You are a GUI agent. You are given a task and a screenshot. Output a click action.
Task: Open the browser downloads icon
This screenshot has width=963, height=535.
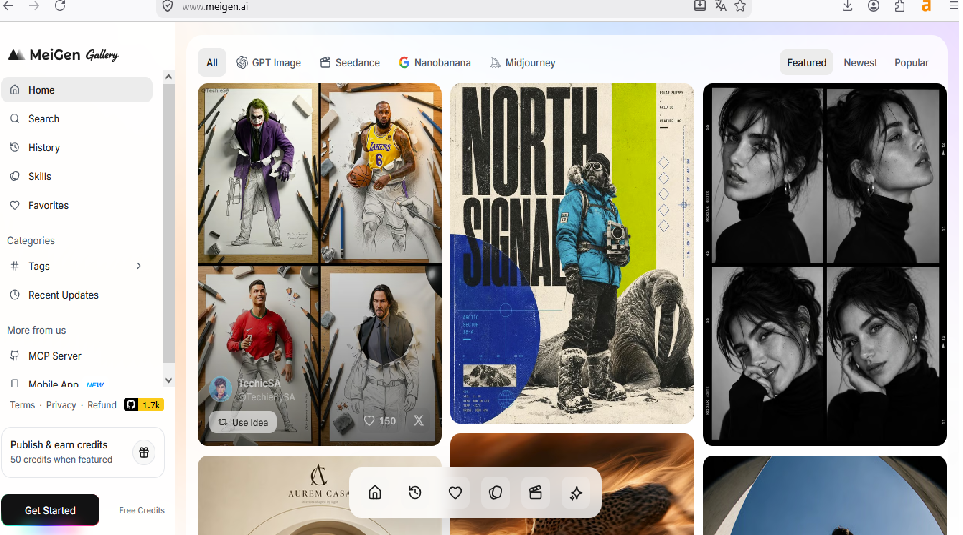pos(848,6)
